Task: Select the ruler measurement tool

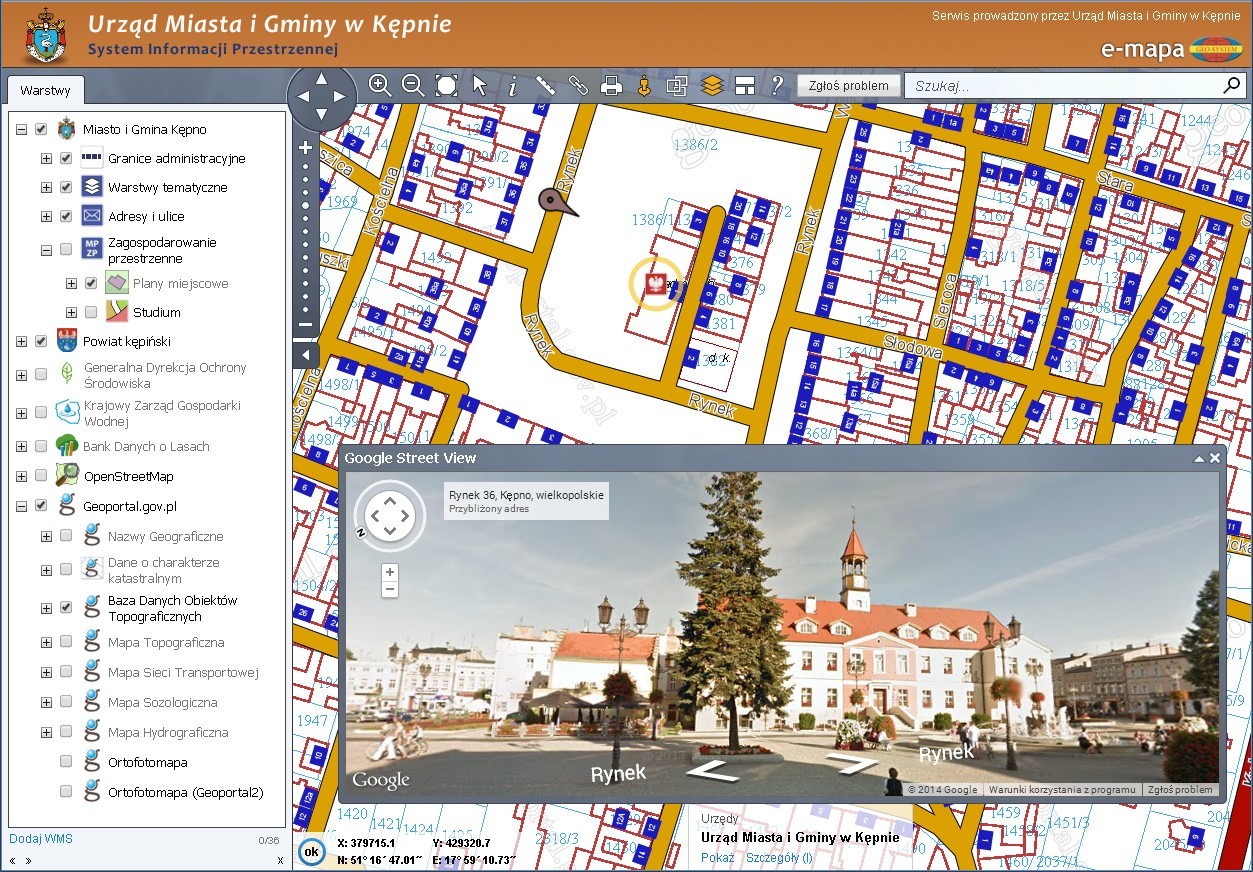Action: (545, 85)
